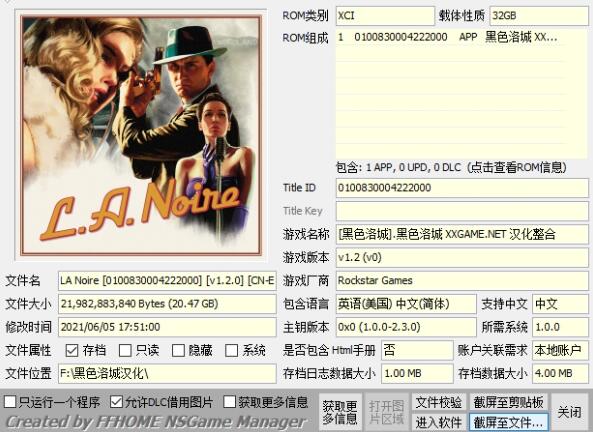Click the 获取更多信息 button

tap(340, 412)
